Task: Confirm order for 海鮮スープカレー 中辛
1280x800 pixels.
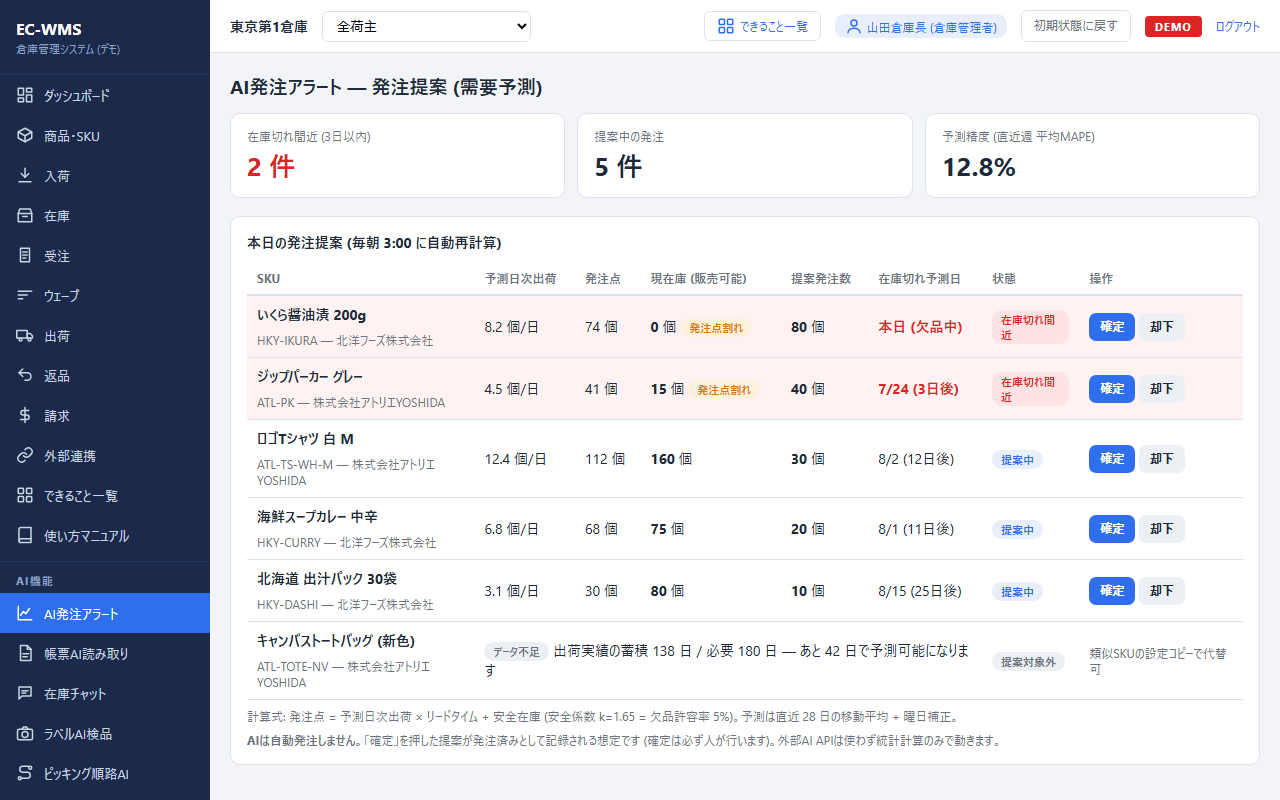Action: pyautogui.click(x=1112, y=529)
